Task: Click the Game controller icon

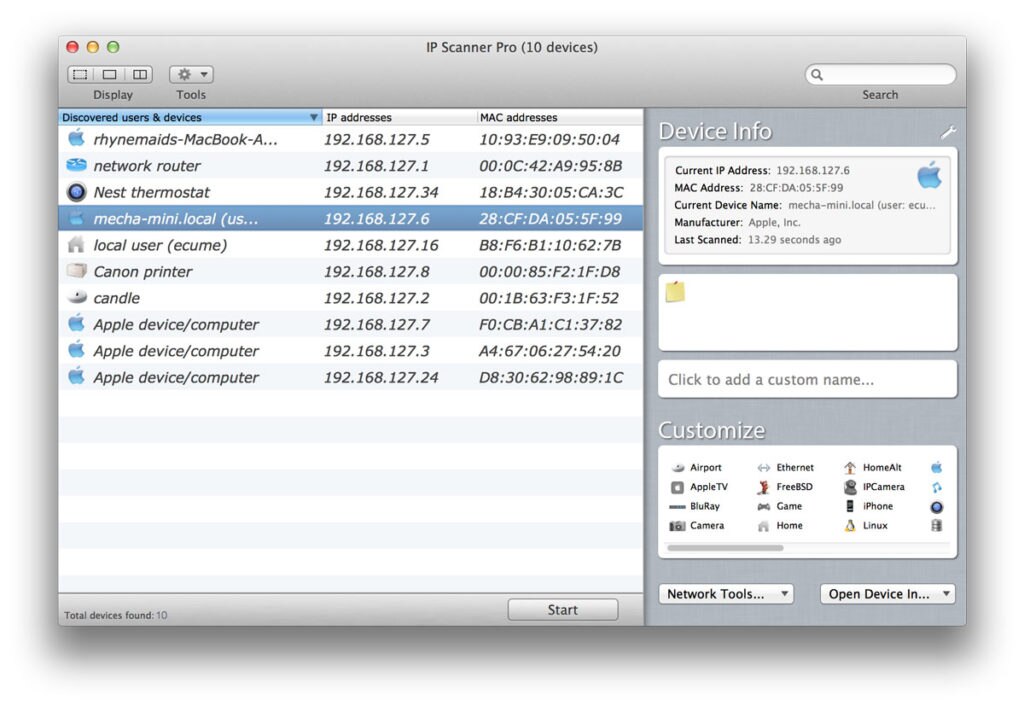Action: [x=764, y=506]
